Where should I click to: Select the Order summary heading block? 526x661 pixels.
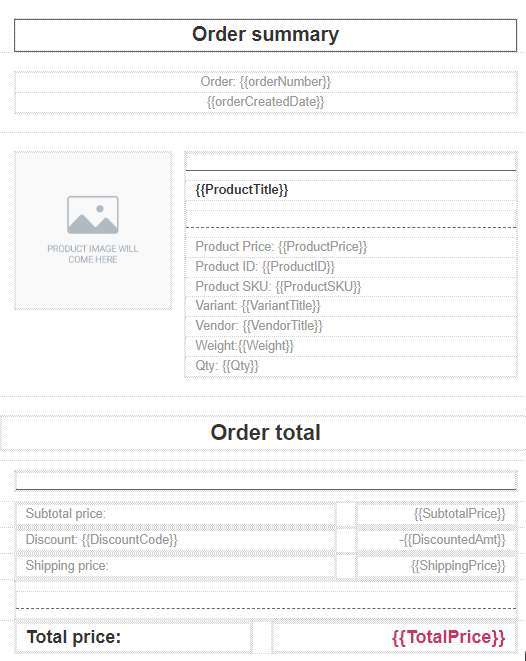pyautogui.click(x=266, y=35)
